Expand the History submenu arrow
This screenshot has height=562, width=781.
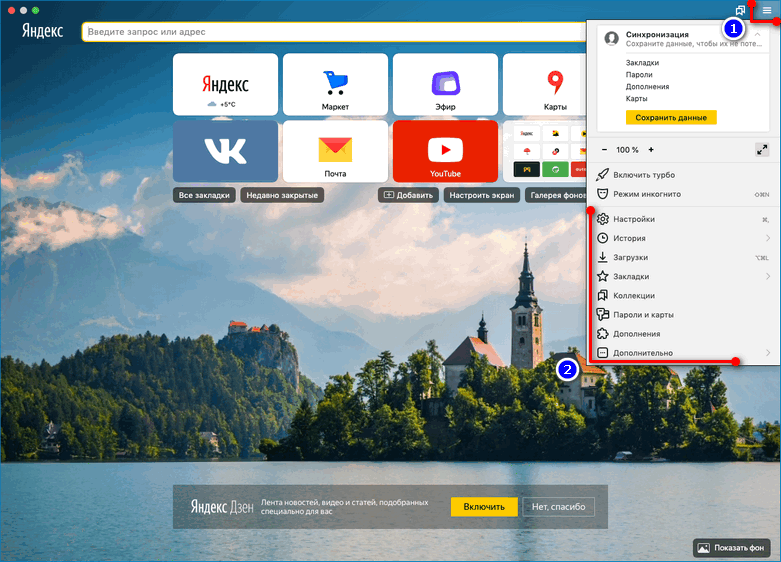tap(767, 238)
